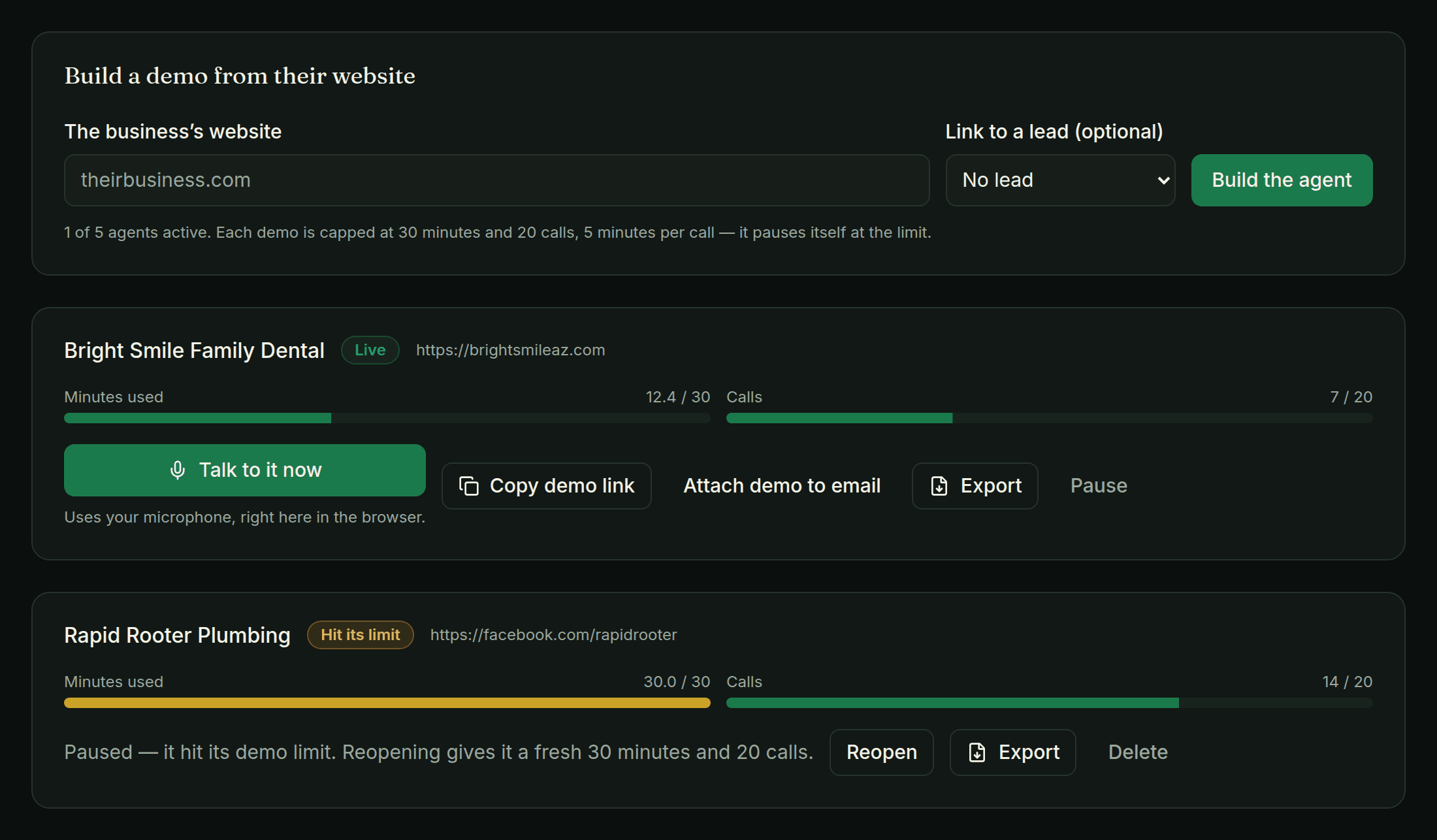This screenshot has height=840, width=1437.
Task: Click the Rapid Rooter Plumbing title
Action: click(178, 636)
